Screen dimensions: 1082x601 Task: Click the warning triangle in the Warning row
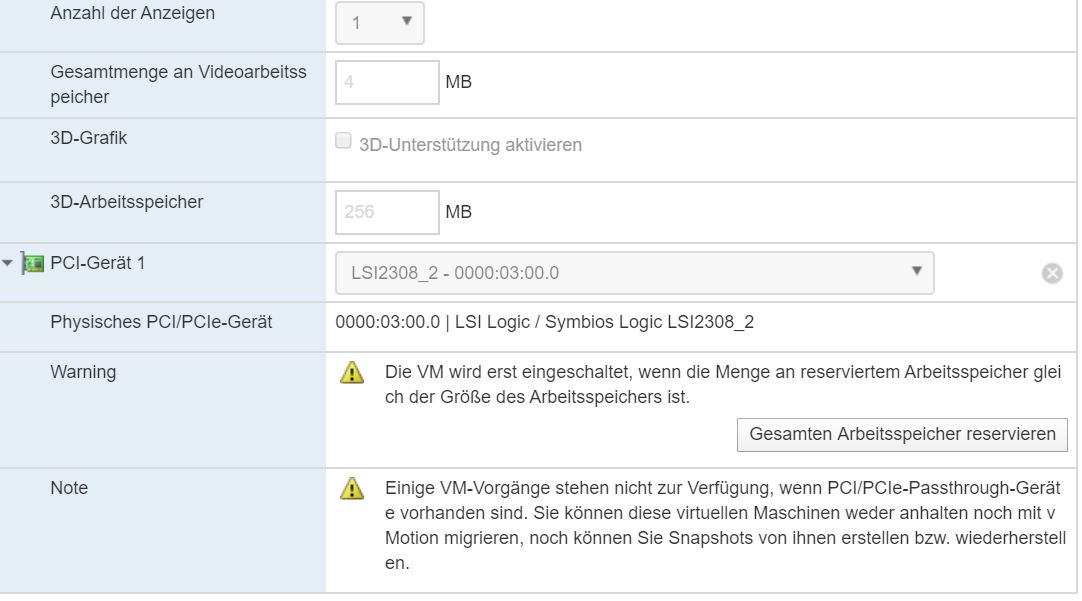tap(352, 373)
